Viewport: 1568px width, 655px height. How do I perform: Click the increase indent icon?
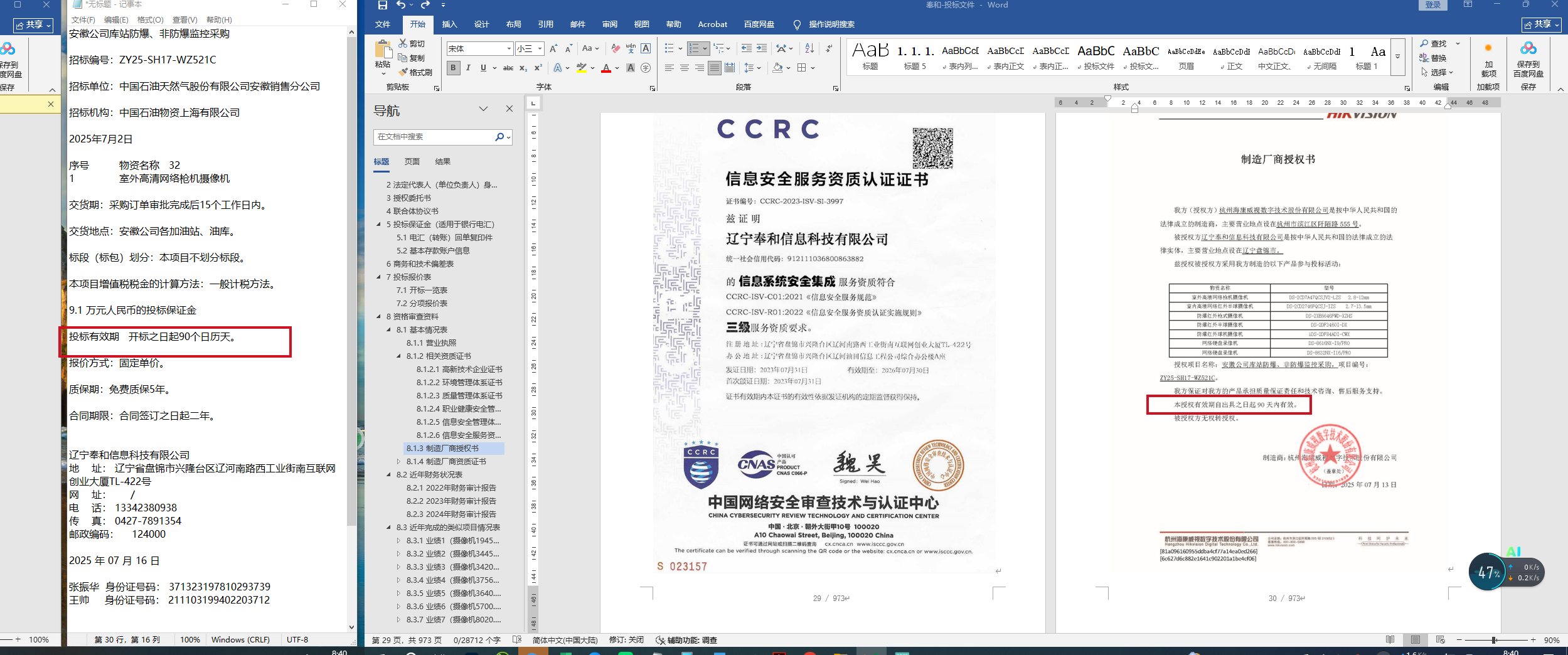point(761,48)
